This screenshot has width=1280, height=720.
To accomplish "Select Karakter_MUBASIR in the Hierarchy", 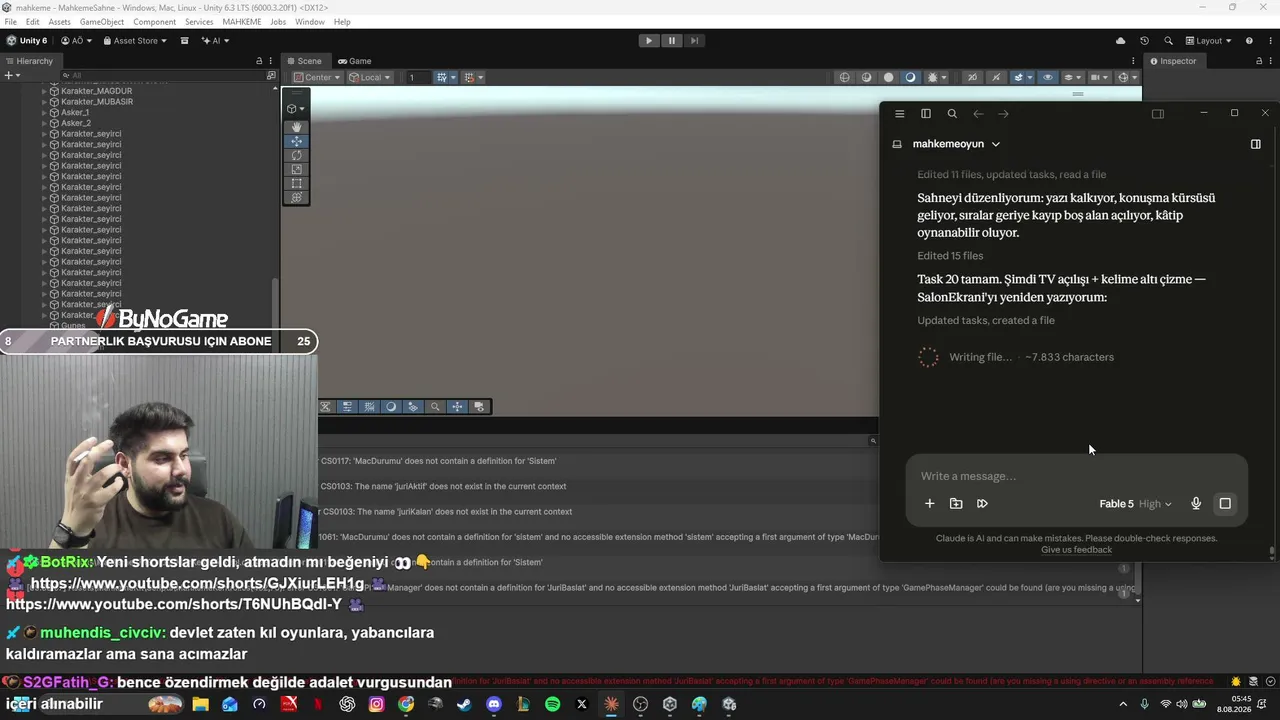I will (x=97, y=102).
